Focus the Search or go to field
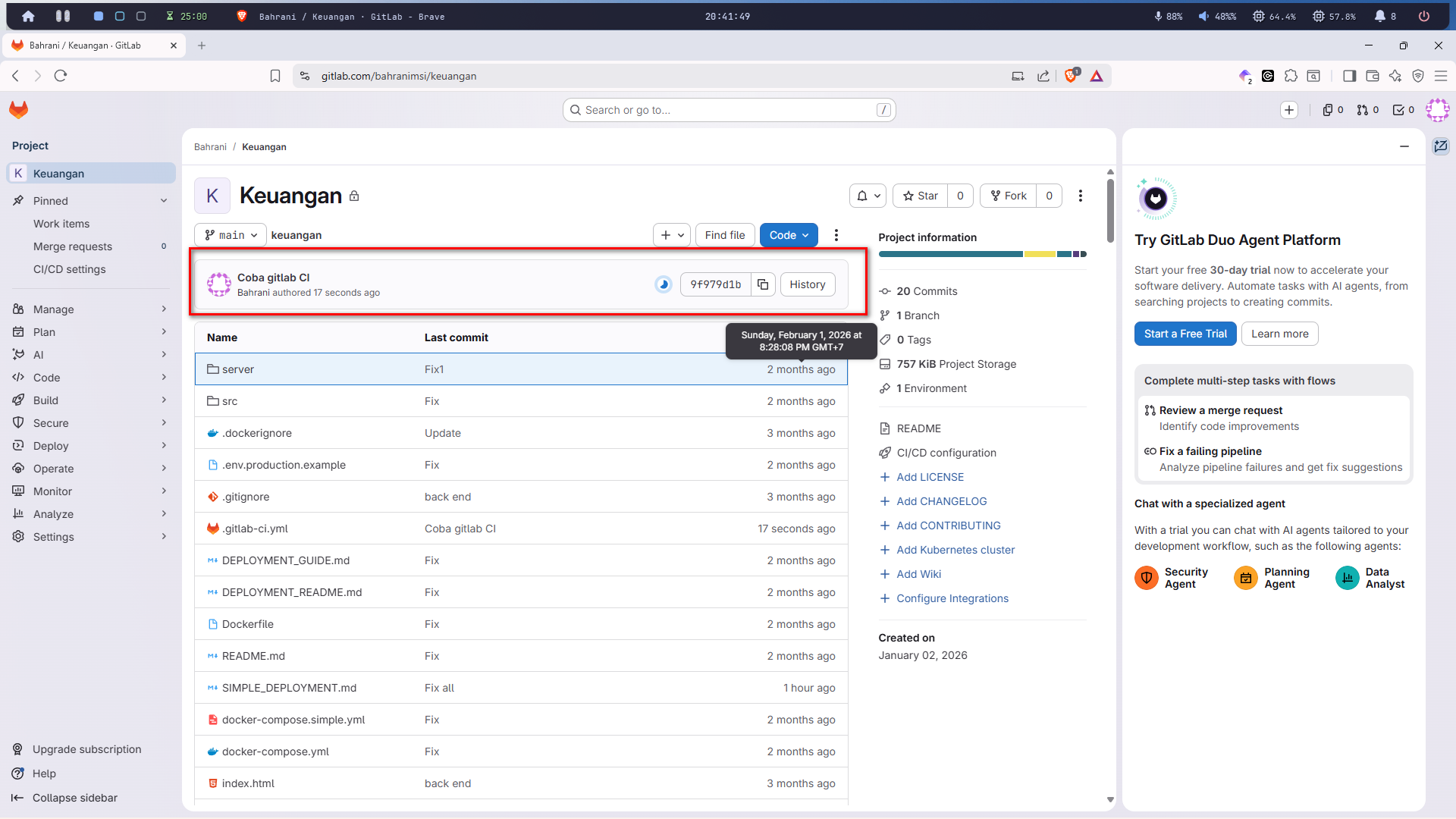This screenshot has height=819, width=1456. point(729,110)
